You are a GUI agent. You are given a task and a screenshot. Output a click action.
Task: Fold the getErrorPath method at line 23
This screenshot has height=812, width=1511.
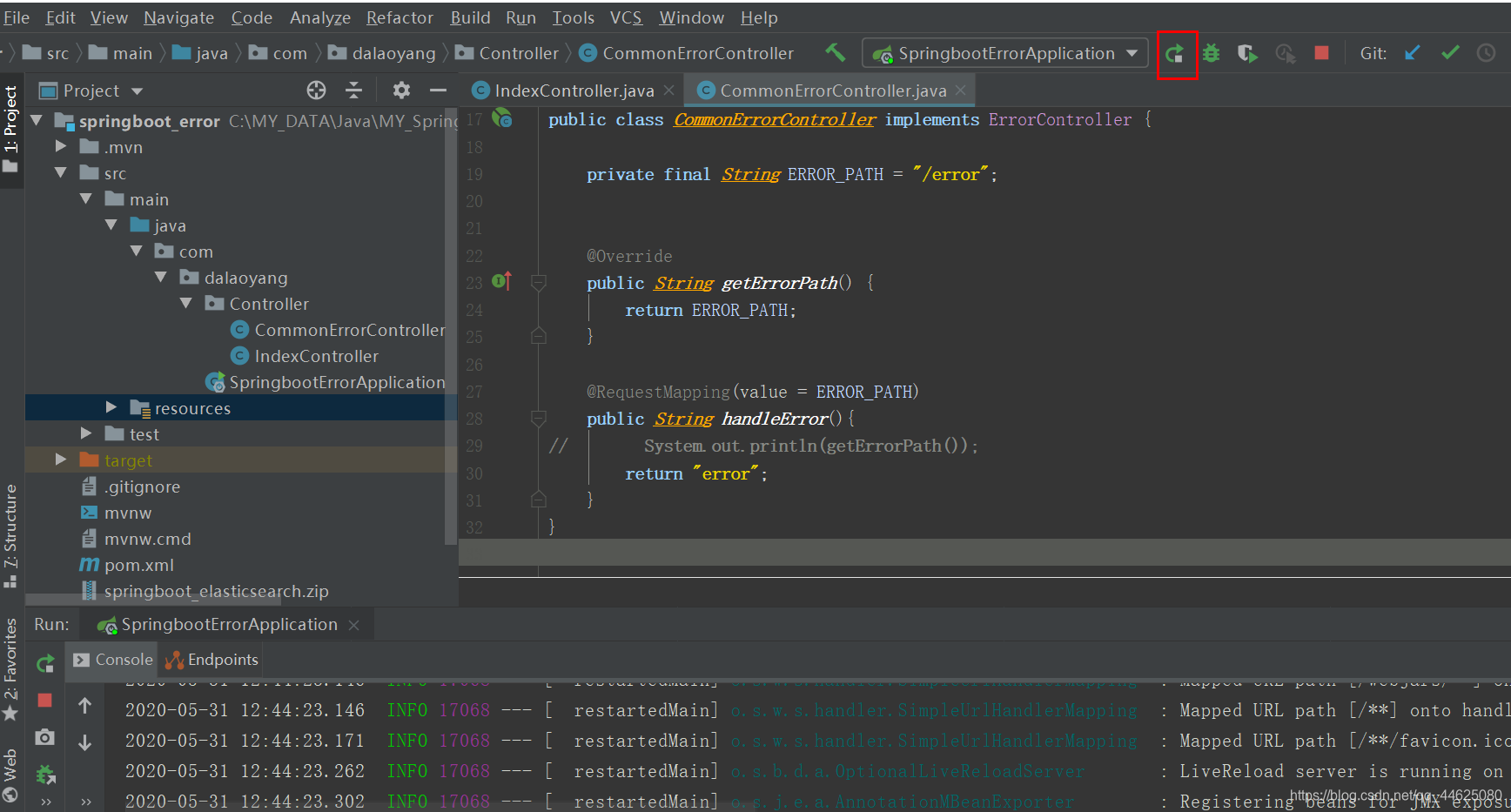(x=539, y=282)
